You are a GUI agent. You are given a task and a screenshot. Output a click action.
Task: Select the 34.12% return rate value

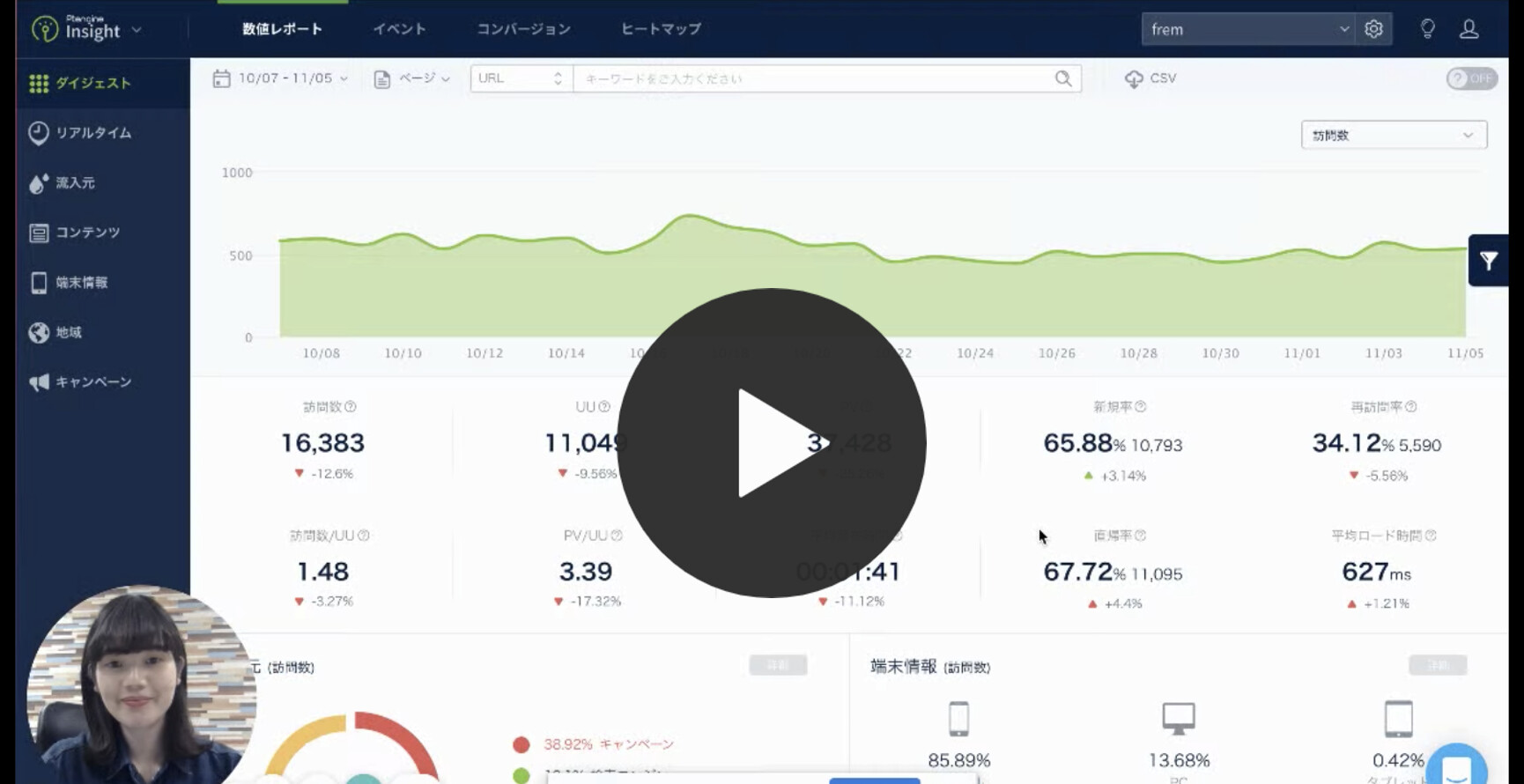coord(1353,443)
